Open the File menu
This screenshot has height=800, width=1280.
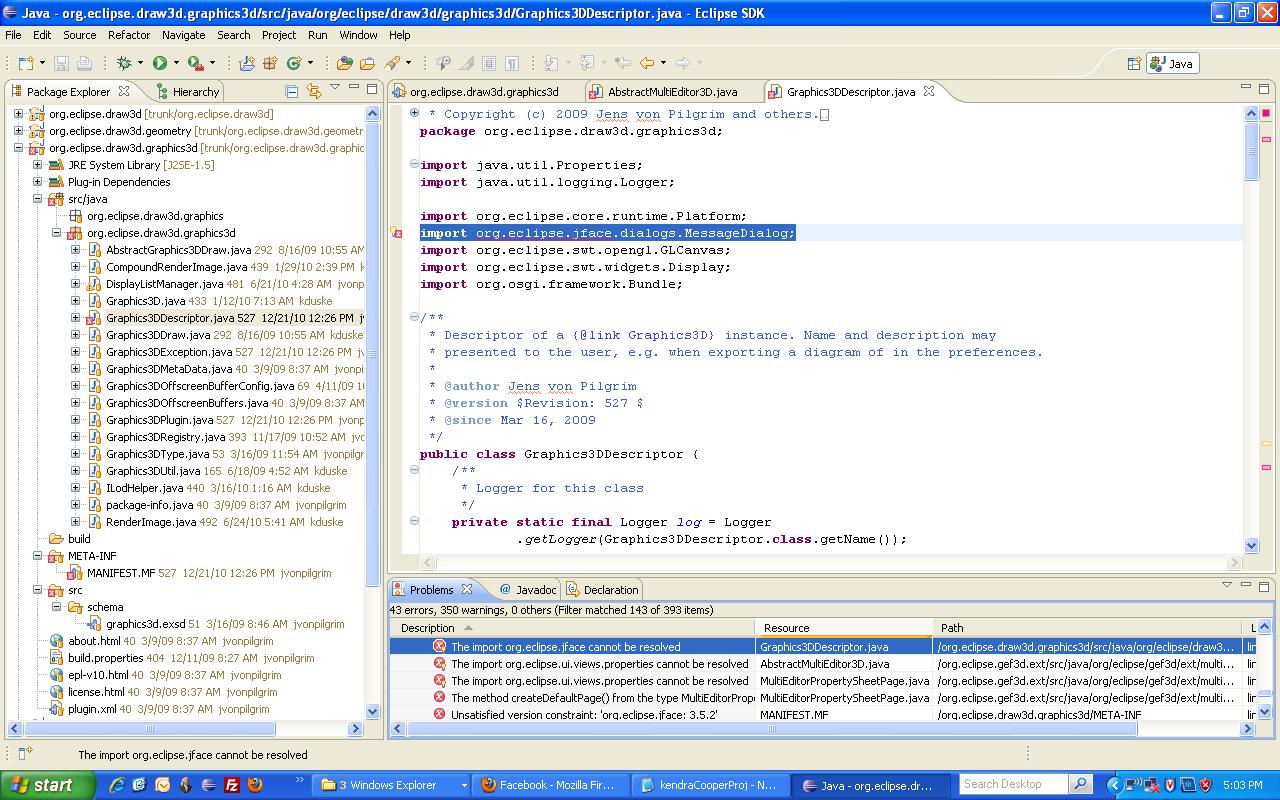point(13,35)
